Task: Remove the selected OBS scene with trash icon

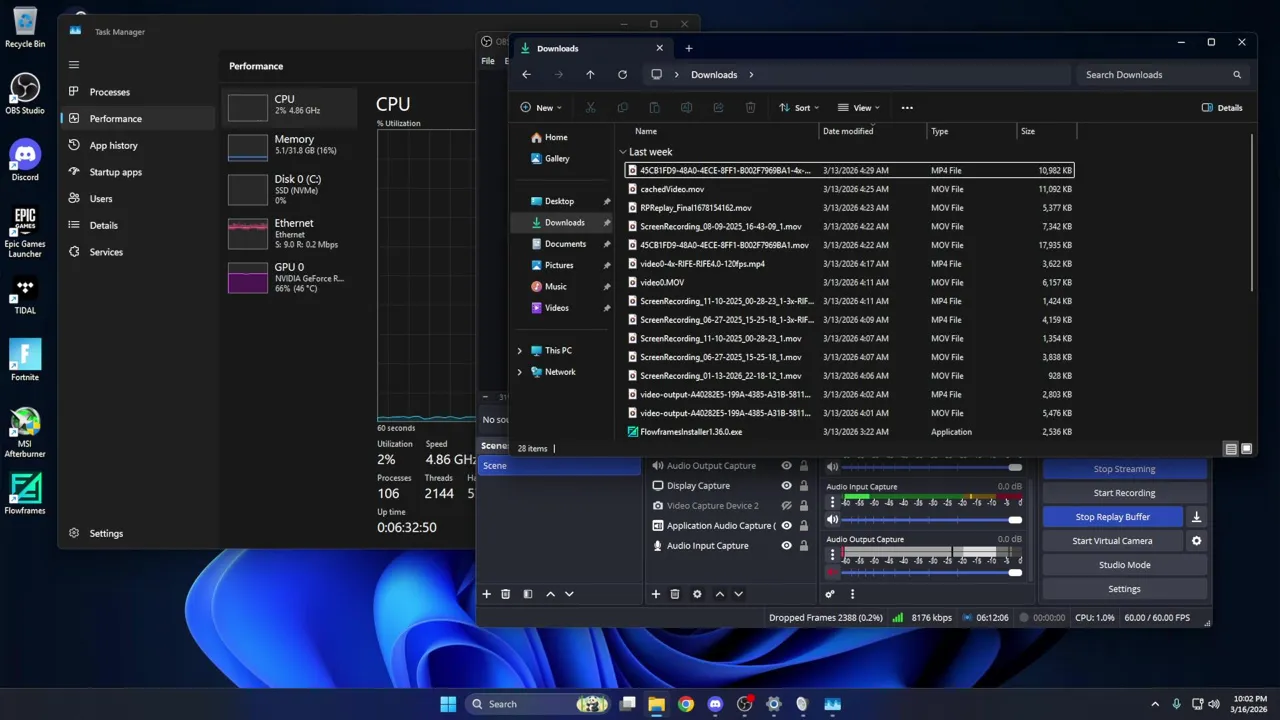Action: [x=506, y=594]
